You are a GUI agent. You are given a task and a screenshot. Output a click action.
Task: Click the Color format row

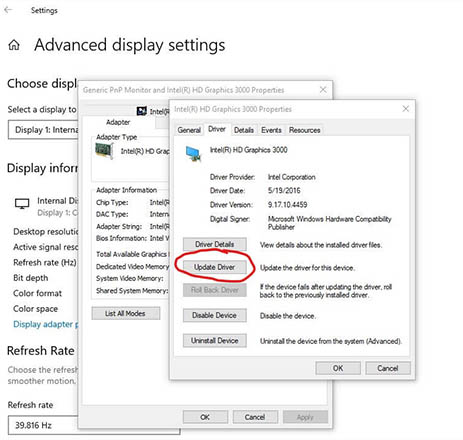tap(38, 293)
